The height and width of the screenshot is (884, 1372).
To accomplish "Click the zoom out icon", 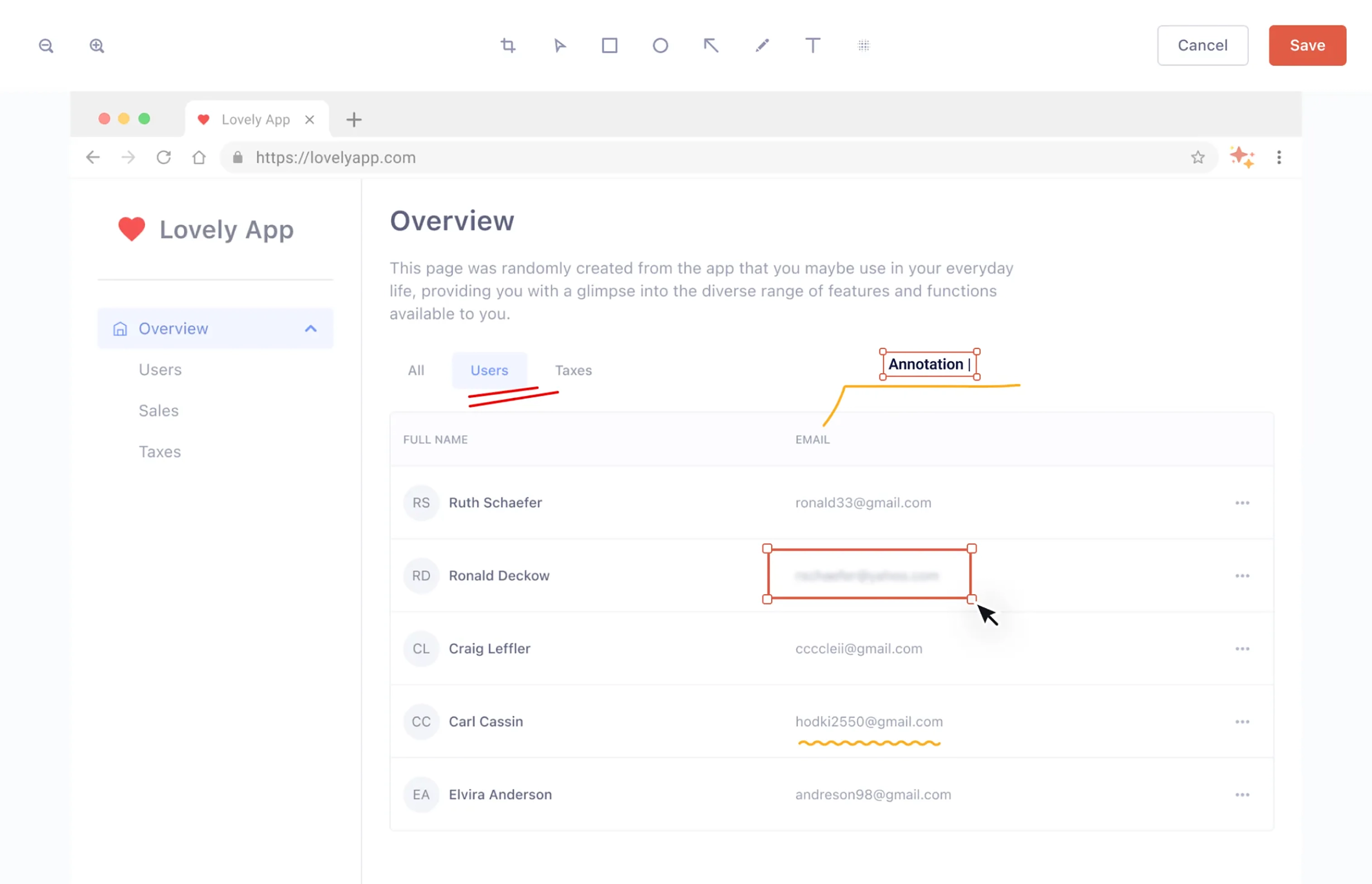I will pos(47,45).
